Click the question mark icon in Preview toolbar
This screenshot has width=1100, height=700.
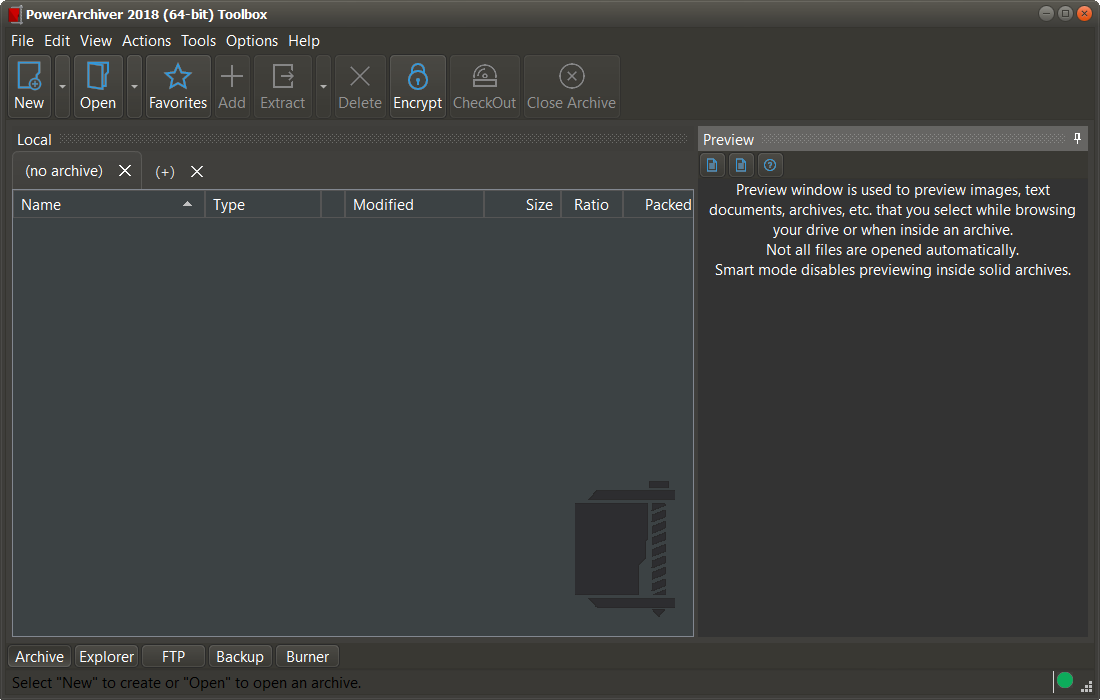coord(770,166)
